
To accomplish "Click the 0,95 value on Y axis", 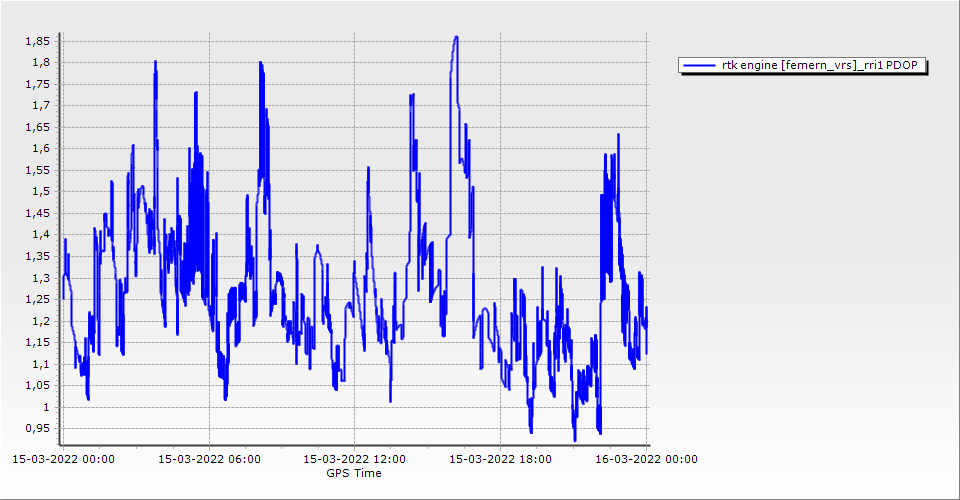I will click(37, 429).
